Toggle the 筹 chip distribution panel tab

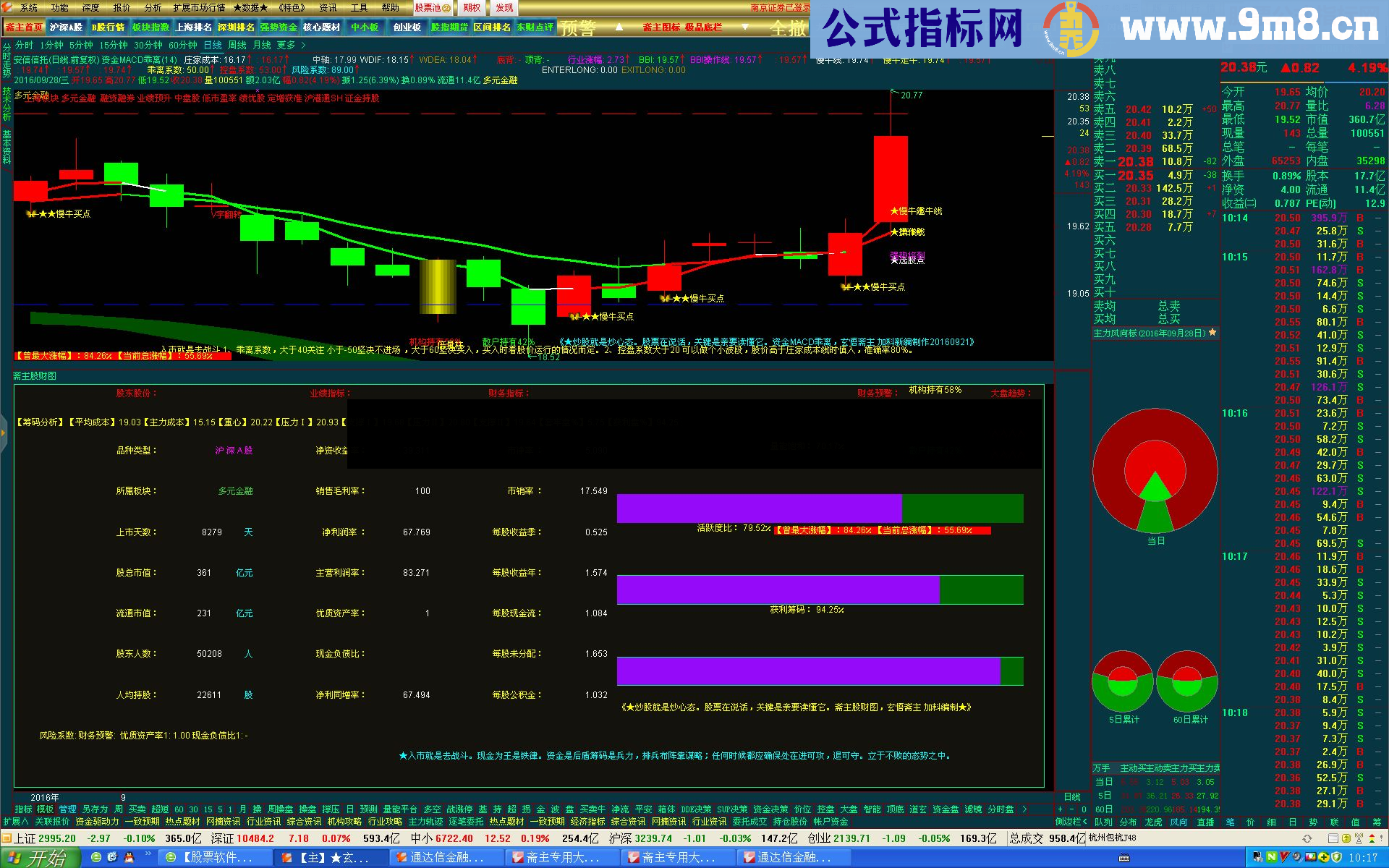1377,822
